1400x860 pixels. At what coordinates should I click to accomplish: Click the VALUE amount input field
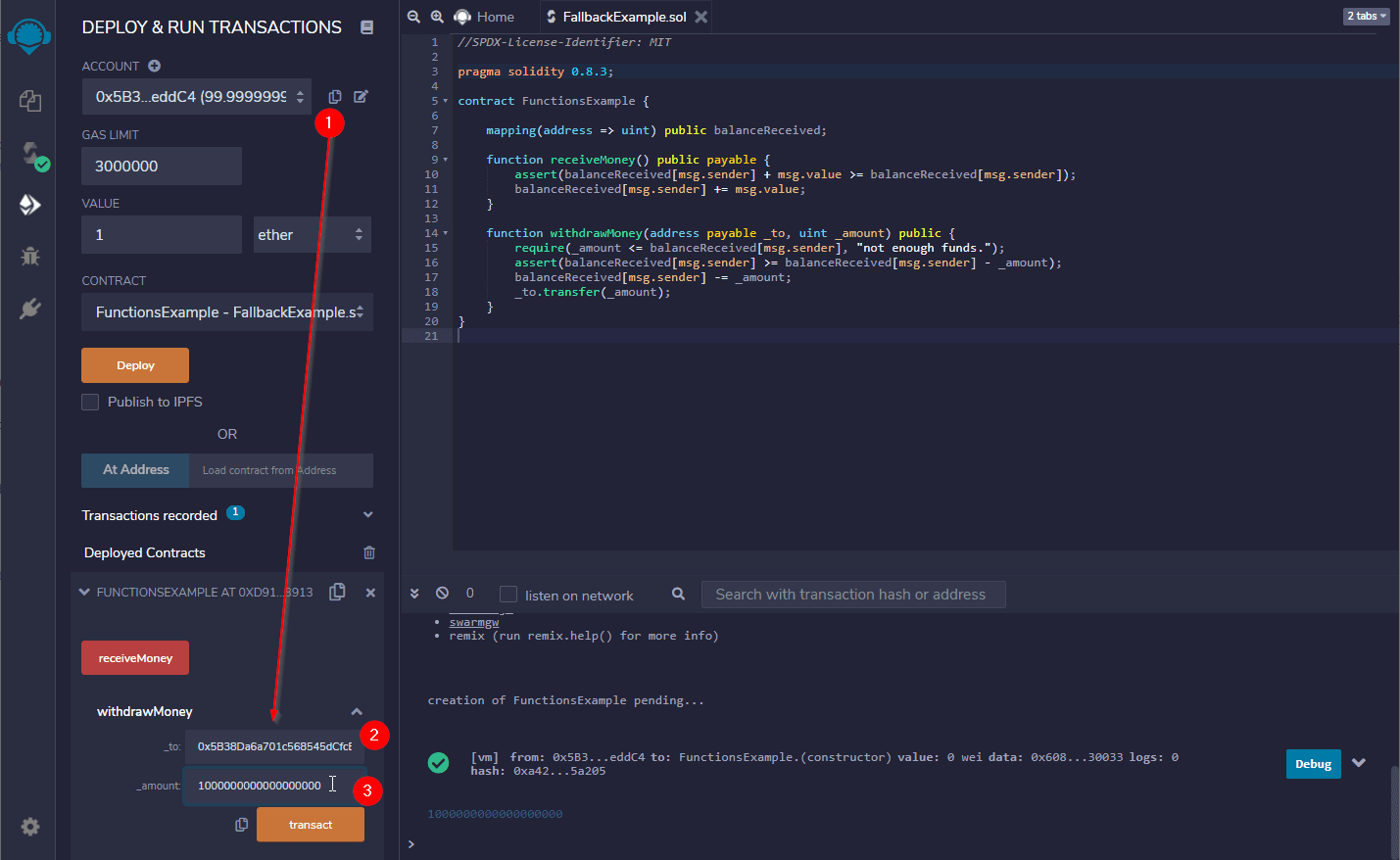point(162,235)
